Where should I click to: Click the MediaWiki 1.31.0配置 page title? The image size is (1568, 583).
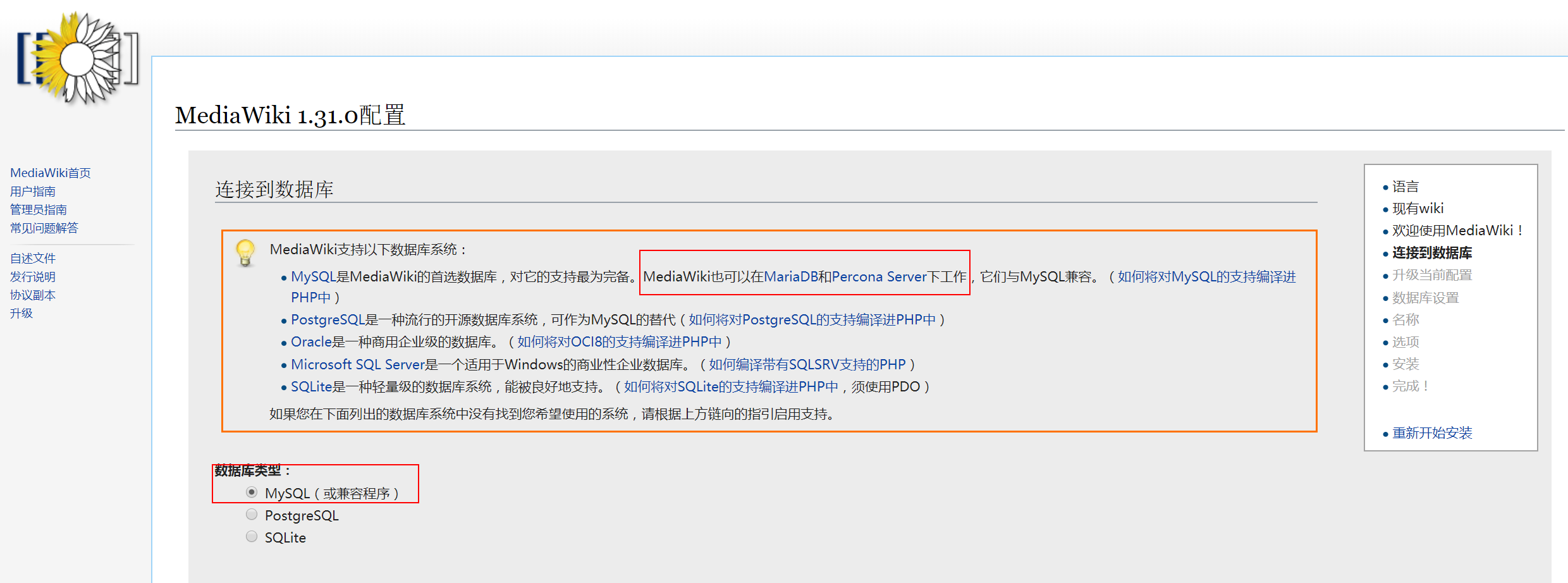coord(290,115)
